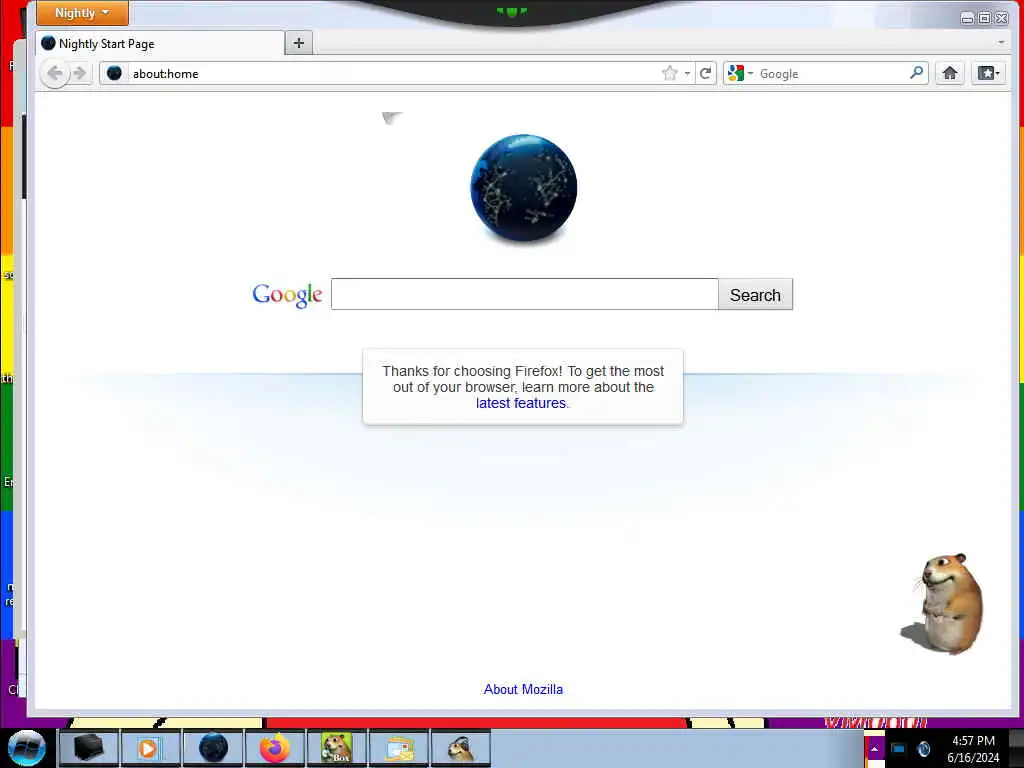Select the Nightly Start Page tab

point(160,44)
